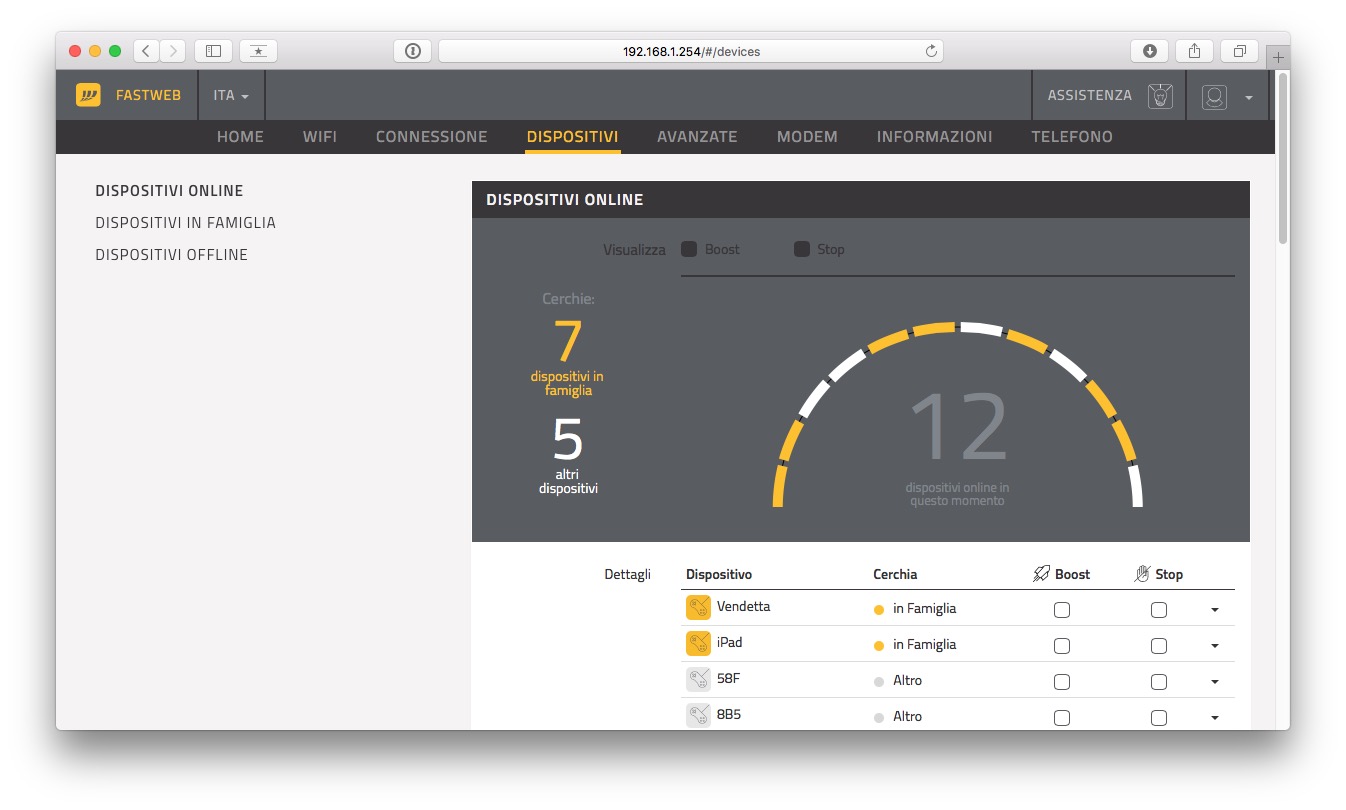This screenshot has height=810, width=1346.
Task: Click '5 altri dispositivi' count
Action: (568, 455)
